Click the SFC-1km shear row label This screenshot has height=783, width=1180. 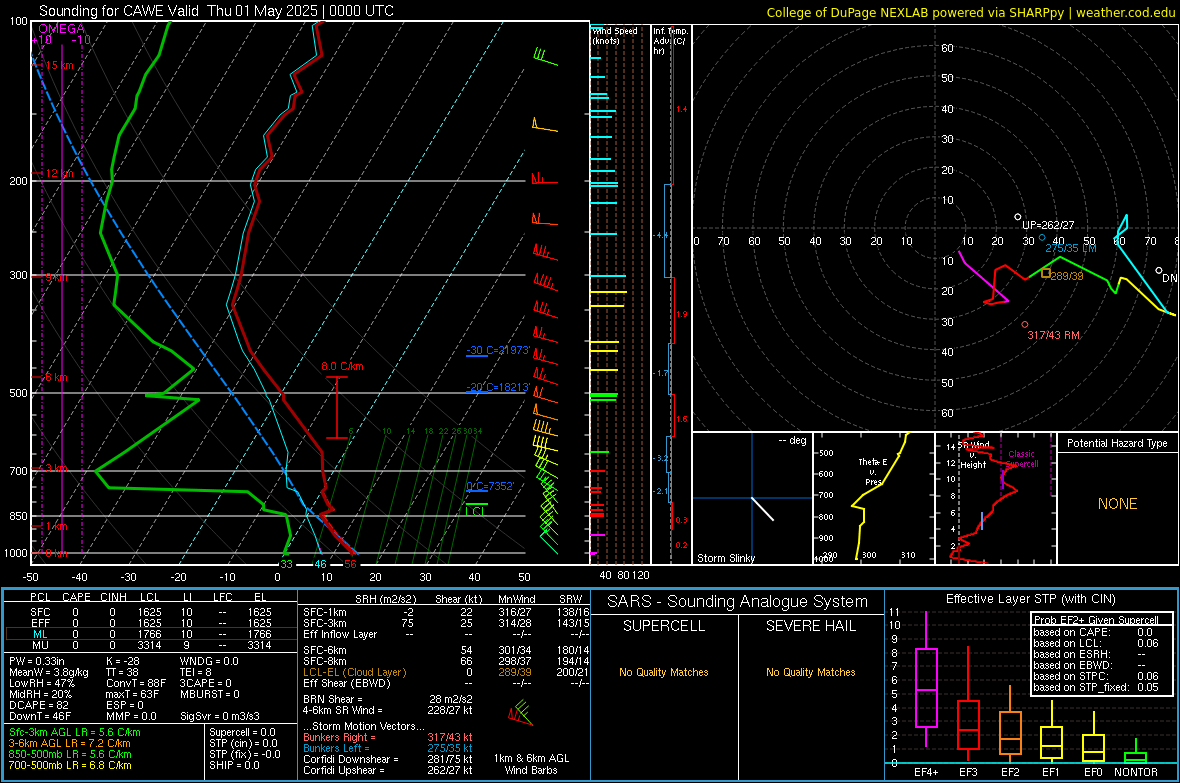pos(325,612)
